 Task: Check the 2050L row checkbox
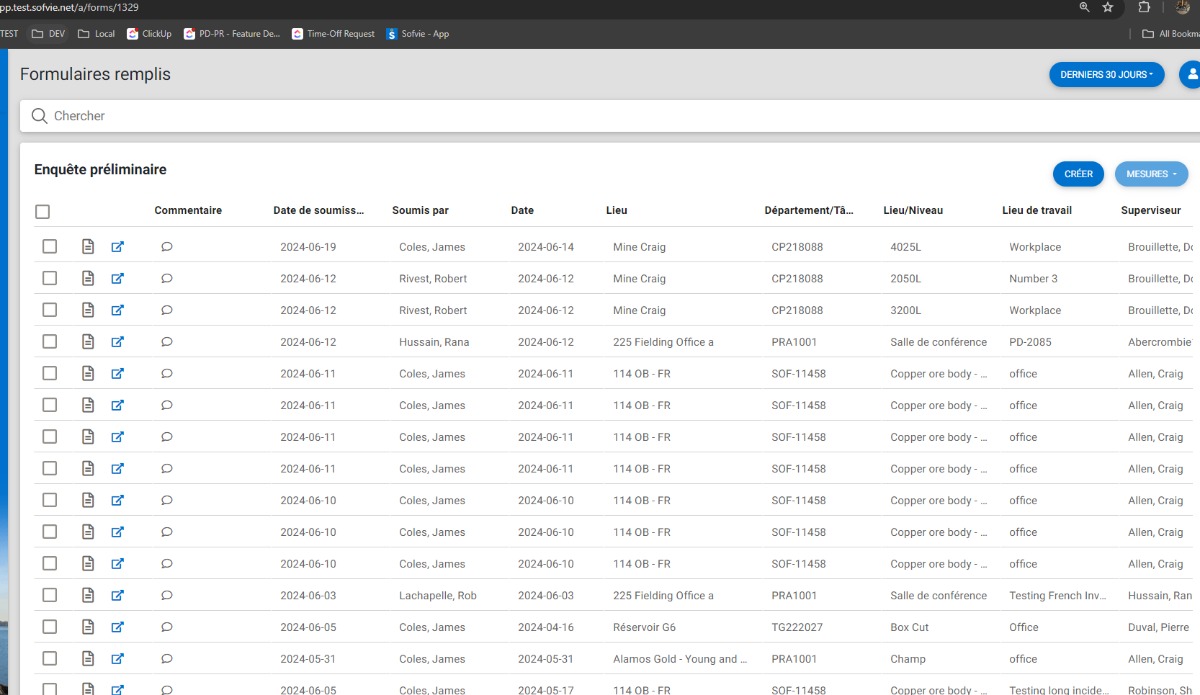(50, 279)
